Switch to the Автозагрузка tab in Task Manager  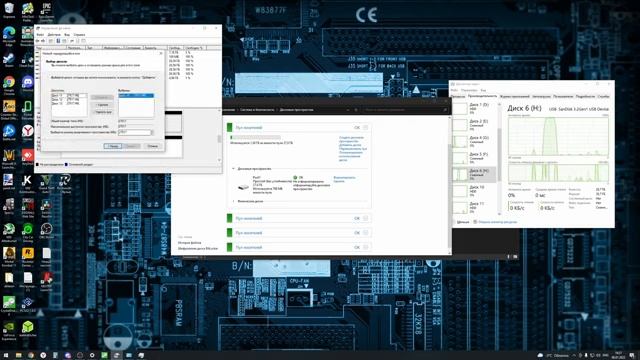click(x=541, y=97)
